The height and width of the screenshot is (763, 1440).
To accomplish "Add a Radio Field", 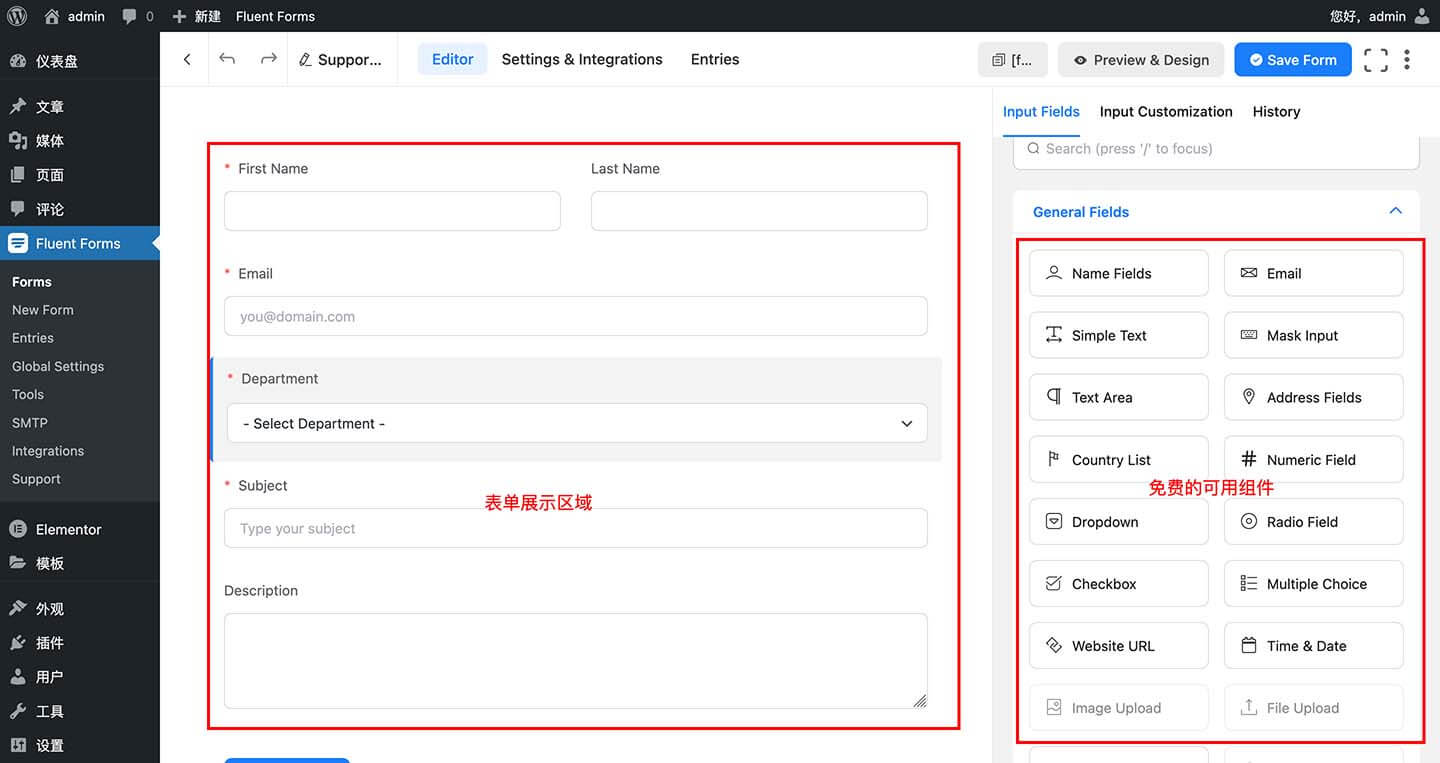I will pyautogui.click(x=1314, y=521).
